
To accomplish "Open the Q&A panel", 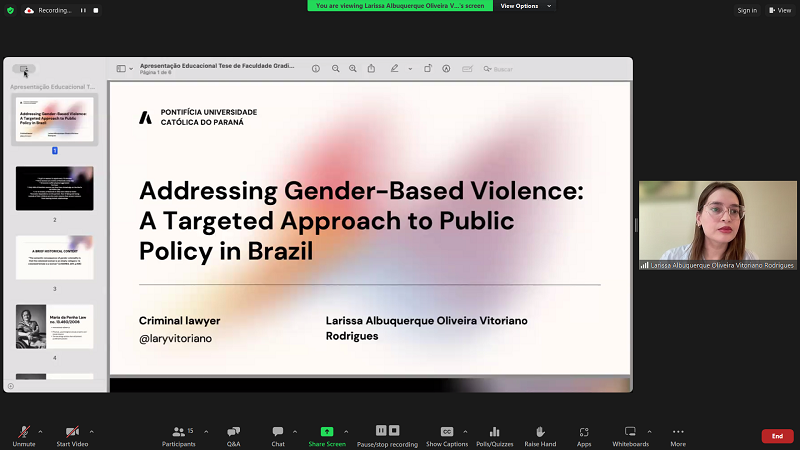I will pyautogui.click(x=233, y=431).
